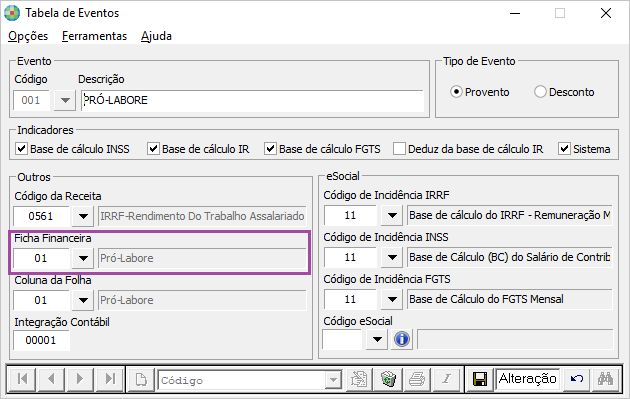
Task: Expand the Ficha Financeira dropdown
Action: (83, 258)
